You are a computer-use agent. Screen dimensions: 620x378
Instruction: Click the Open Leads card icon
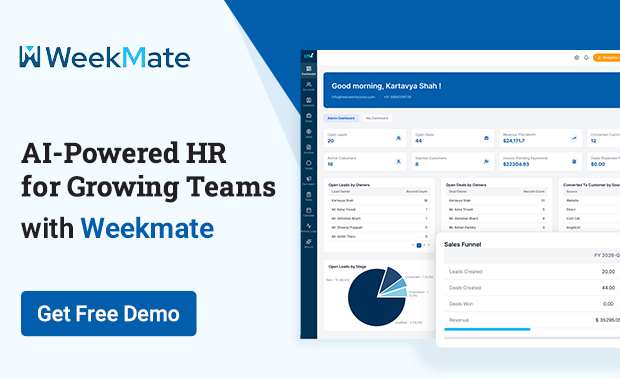pyautogui.click(x=398, y=138)
